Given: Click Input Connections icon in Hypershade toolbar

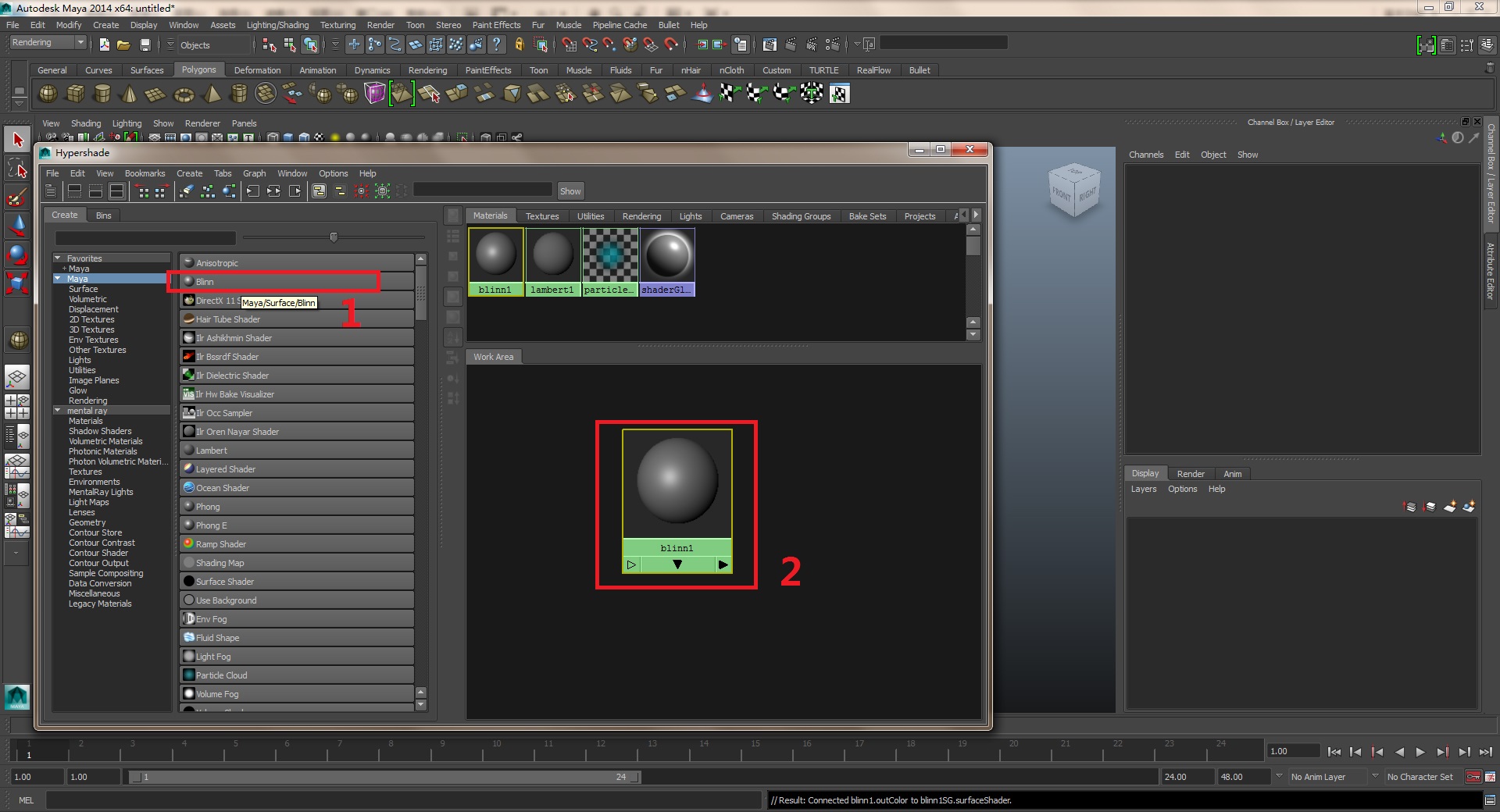Looking at the screenshot, I should point(253,191).
